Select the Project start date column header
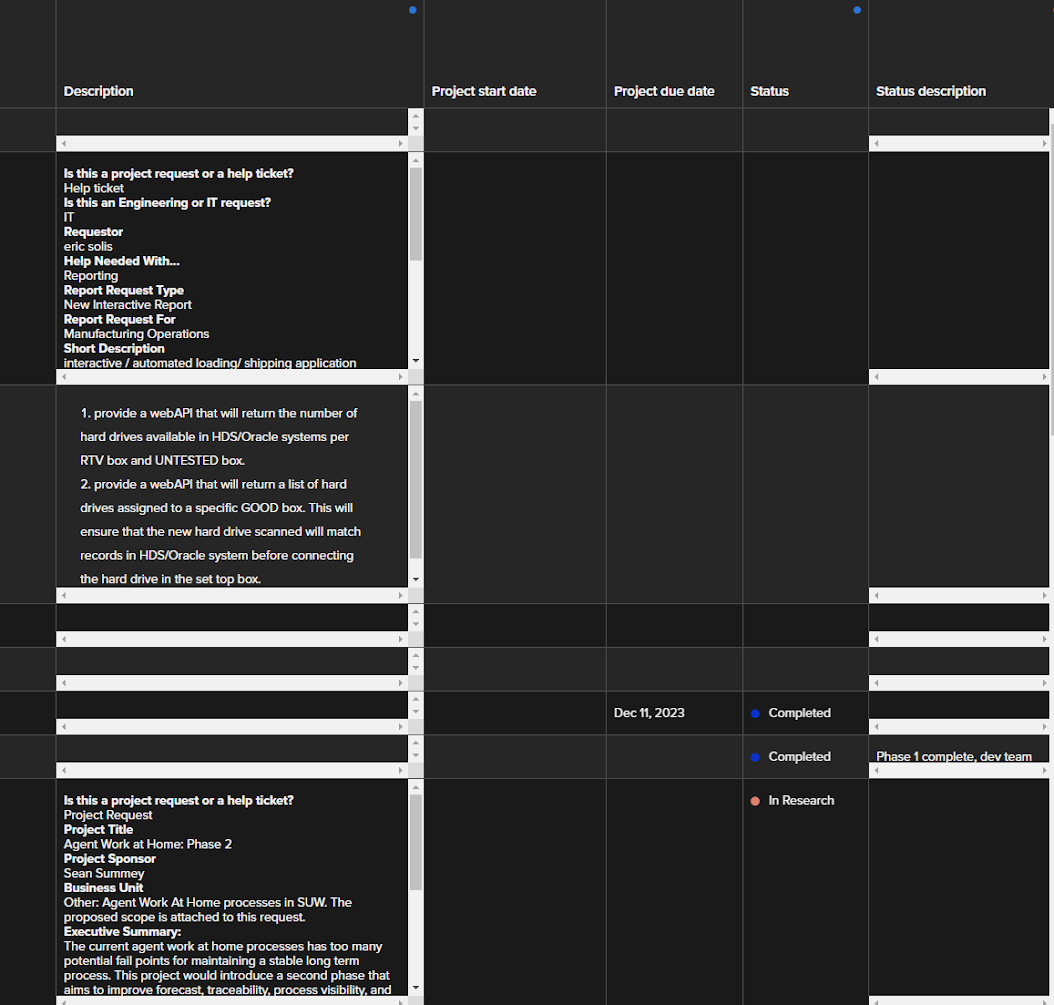 pos(484,91)
